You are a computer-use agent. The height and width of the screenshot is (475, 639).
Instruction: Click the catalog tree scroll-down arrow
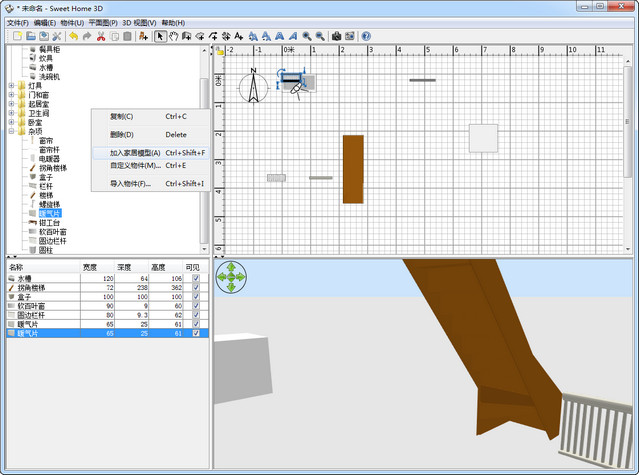(204, 249)
